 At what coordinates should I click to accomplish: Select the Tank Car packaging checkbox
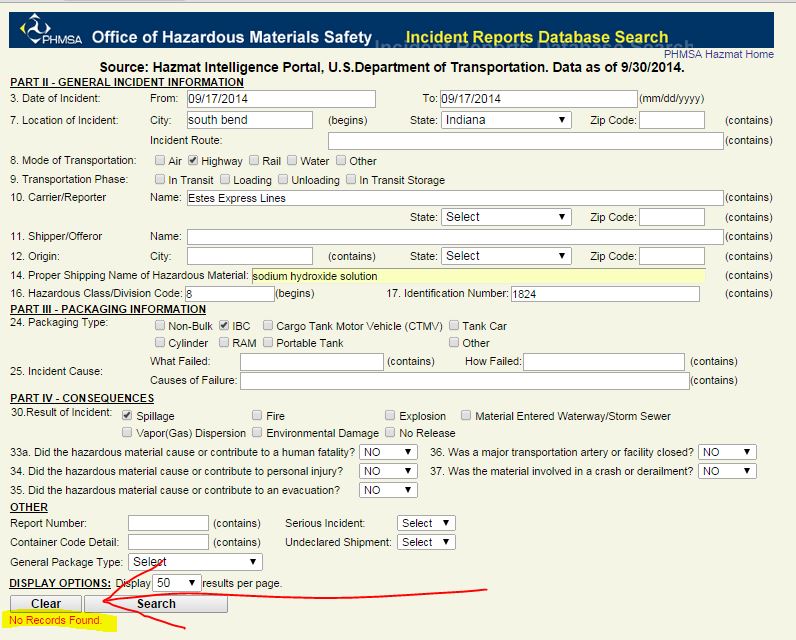tap(454, 325)
